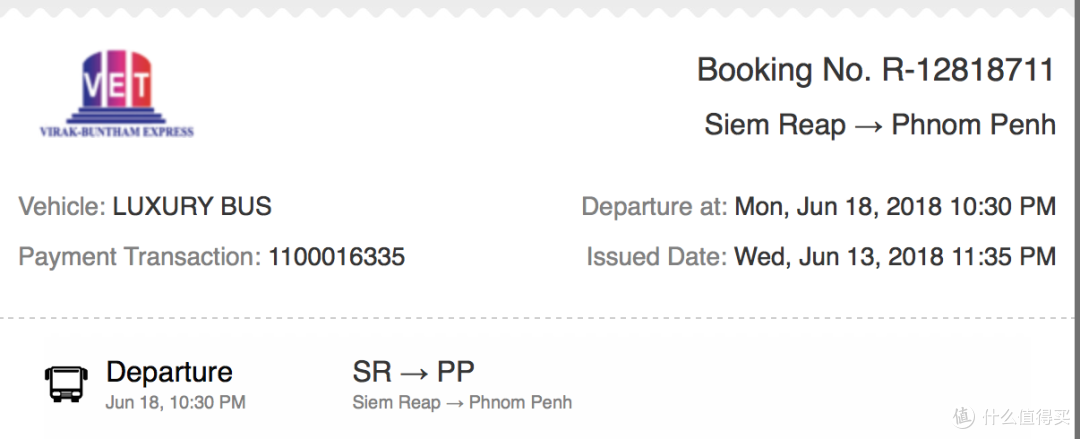Click the Departure at label
Image resolution: width=1080 pixels, height=439 pixels.
654,206
